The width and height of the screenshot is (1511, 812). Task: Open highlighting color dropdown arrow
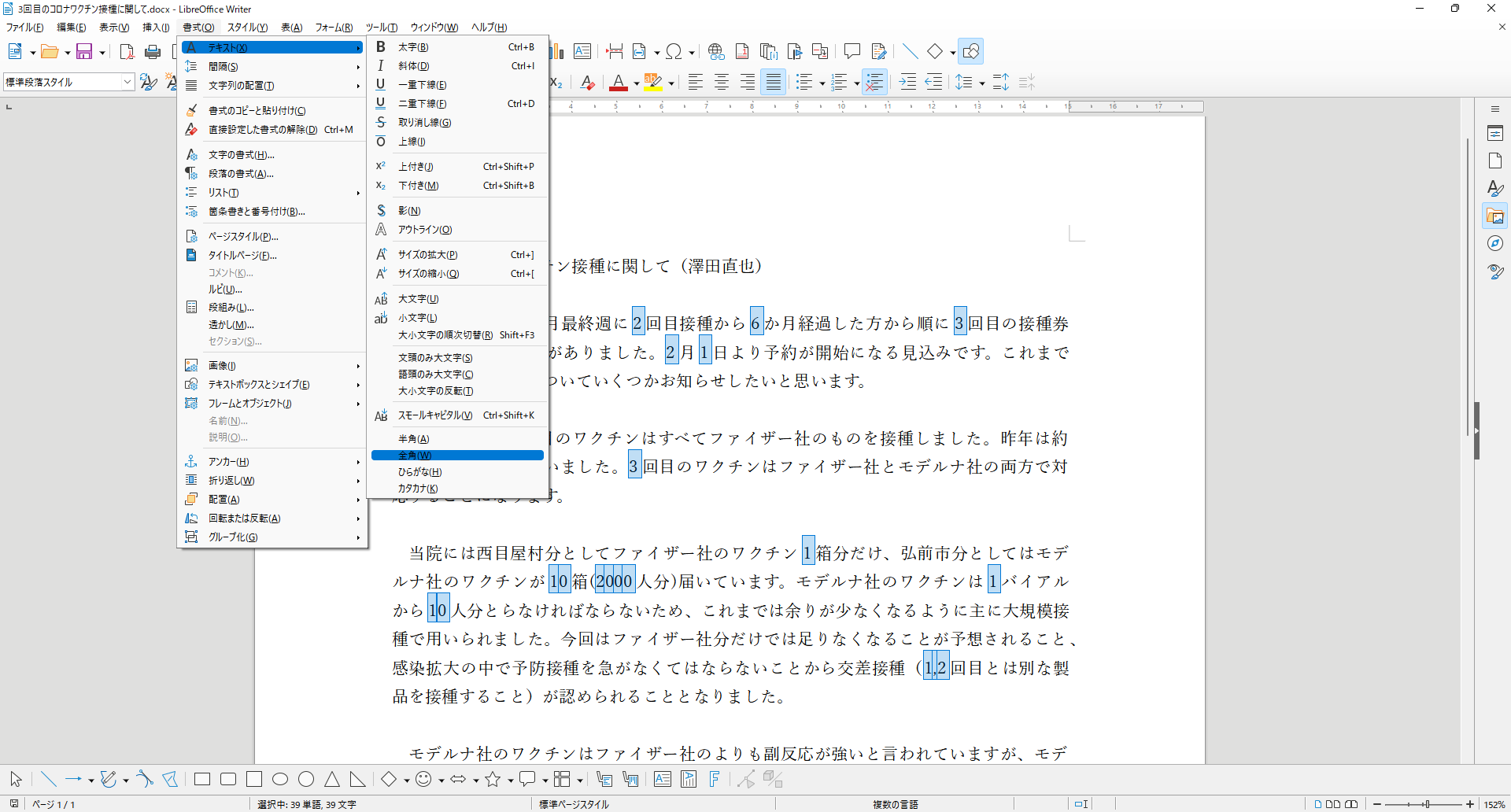tap(671, 83)
